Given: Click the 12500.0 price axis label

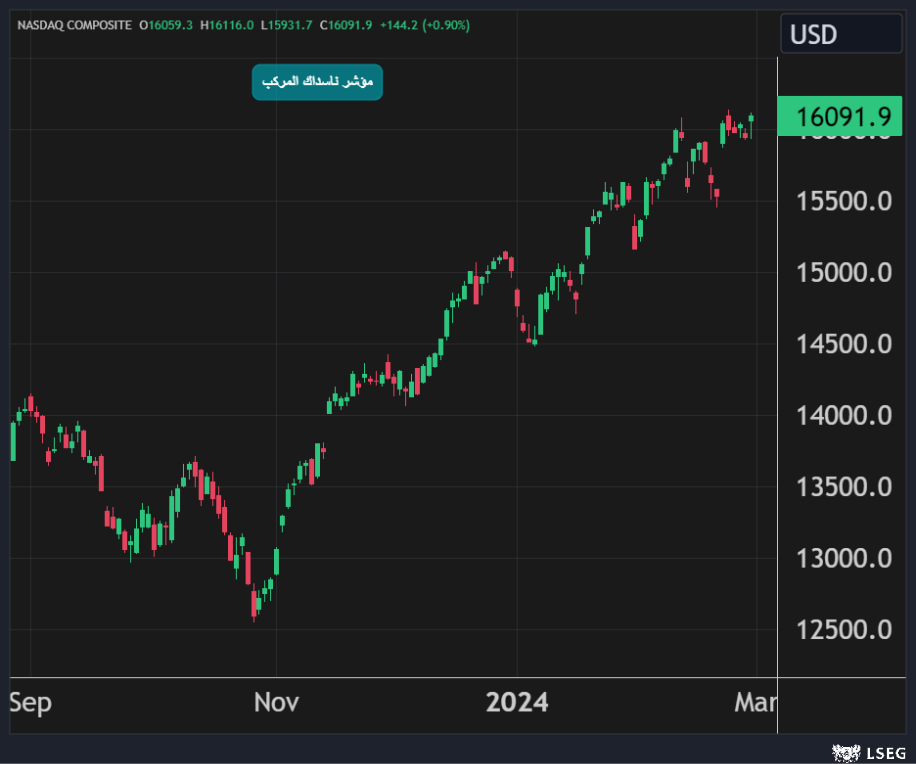Looking at the screenshot, I should 845,630.
